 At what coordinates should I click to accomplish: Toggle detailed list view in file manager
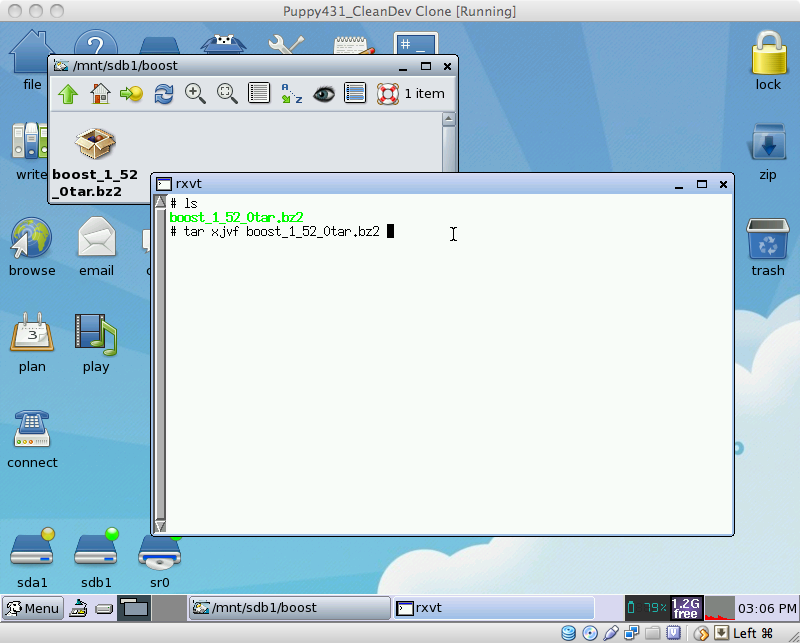click(x=355, y=93)
